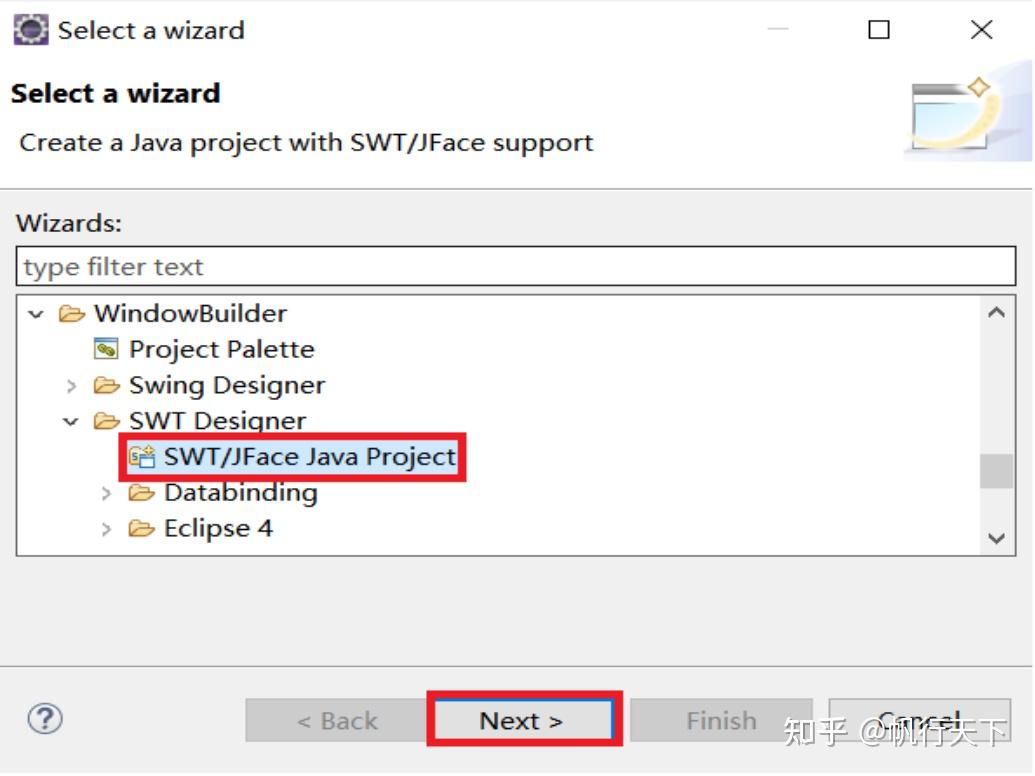Collapse the WindowBuilder tree node
The image size is (1035, 776).
pyautogui.click(x=37, y=313)
